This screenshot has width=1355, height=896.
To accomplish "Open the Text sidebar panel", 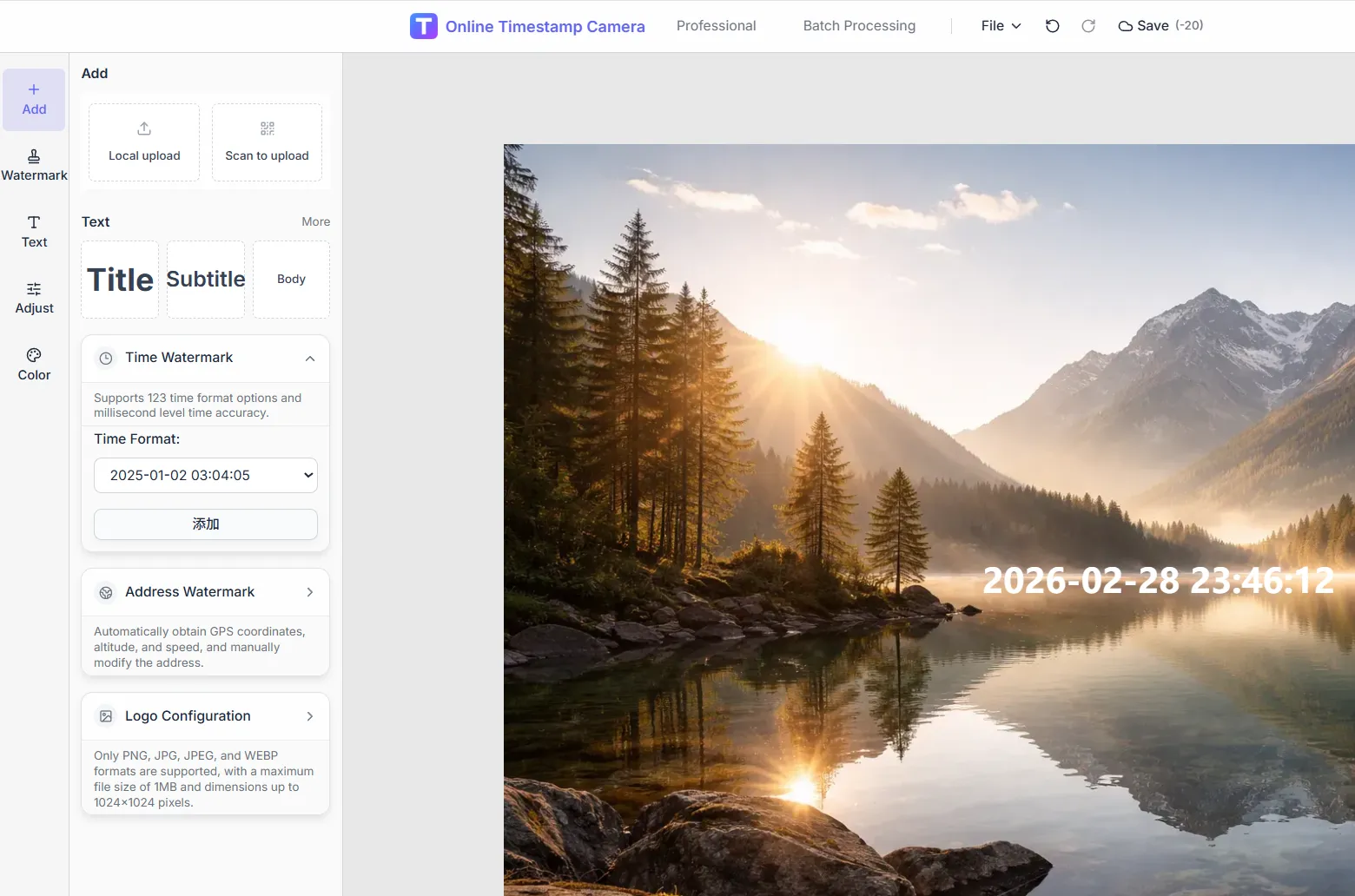I will coord(34,232).
